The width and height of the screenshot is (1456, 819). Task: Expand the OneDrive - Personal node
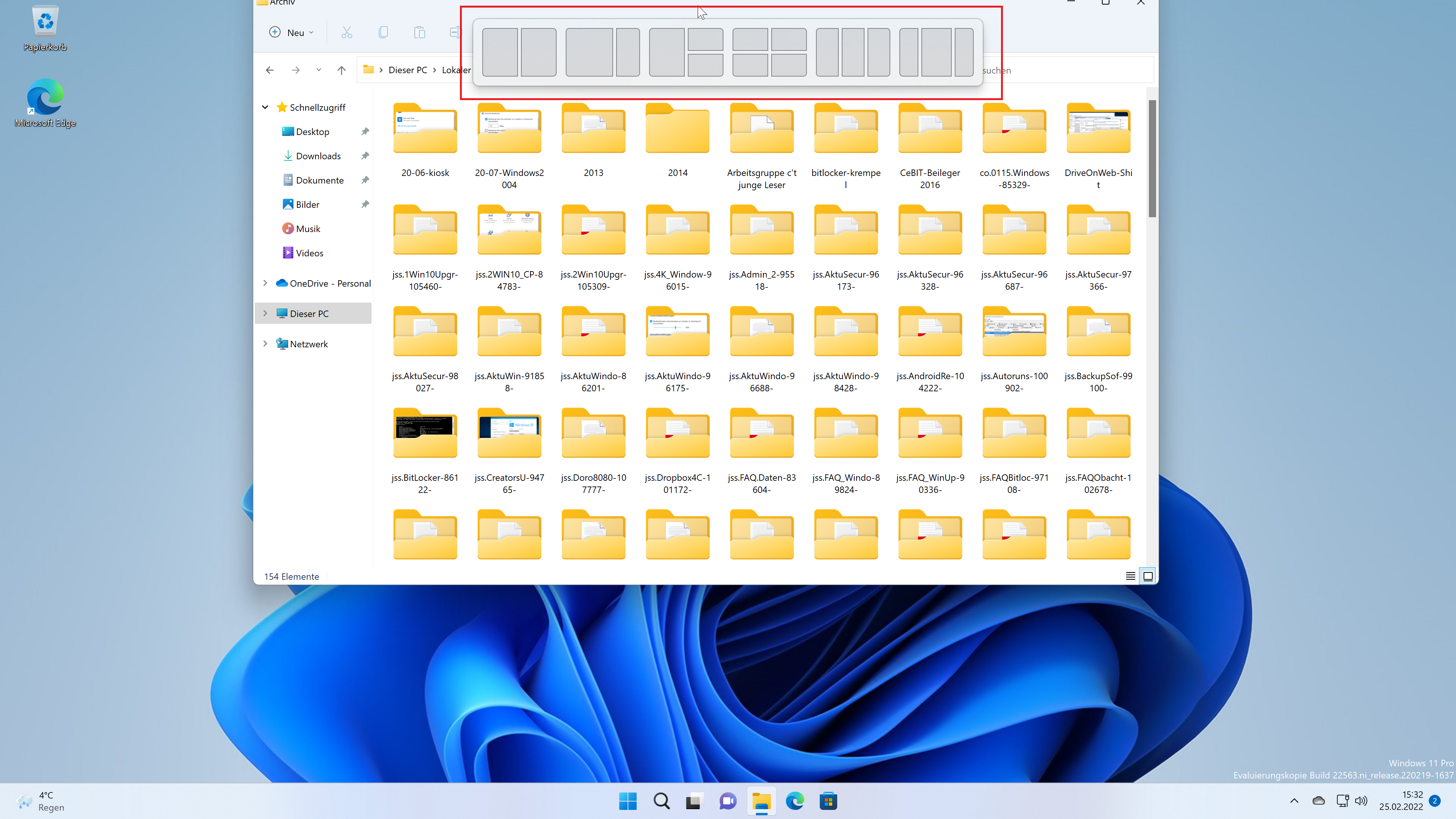[x=265, y=282]
